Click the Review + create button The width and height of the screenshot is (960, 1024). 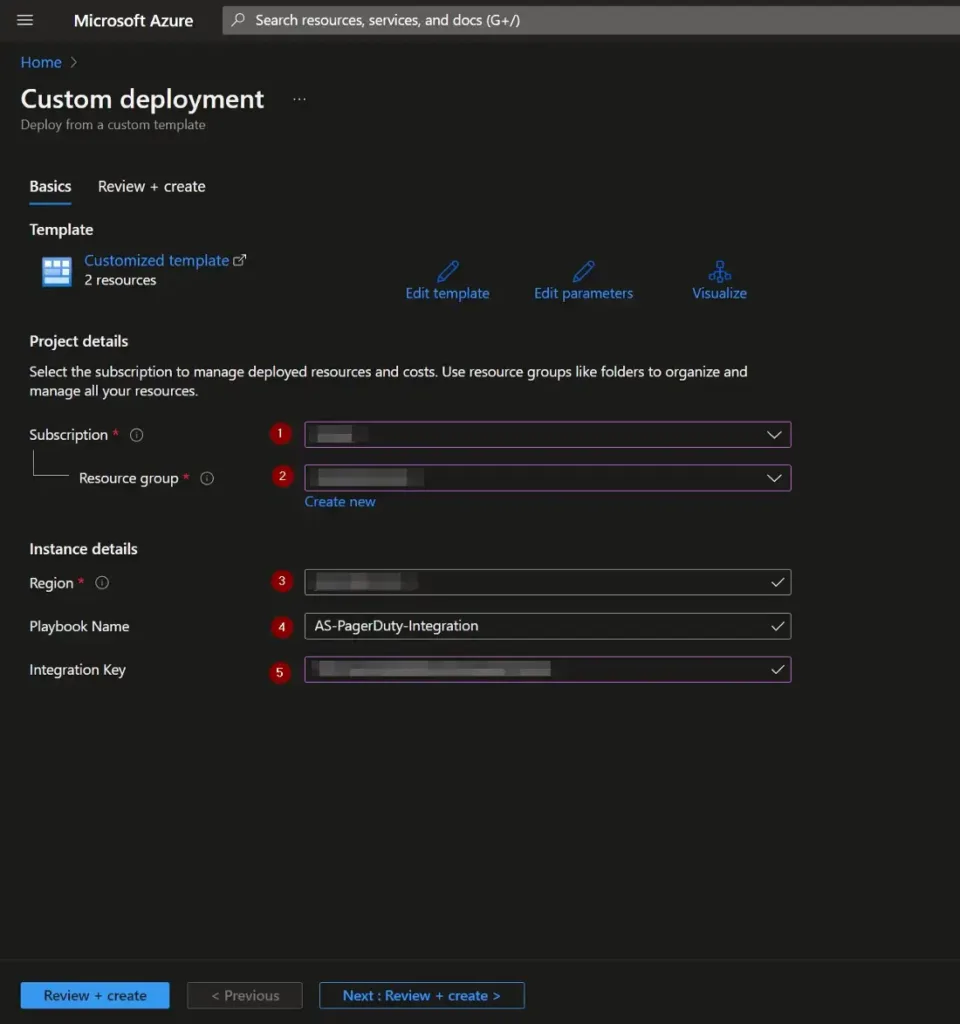point(94,995)
